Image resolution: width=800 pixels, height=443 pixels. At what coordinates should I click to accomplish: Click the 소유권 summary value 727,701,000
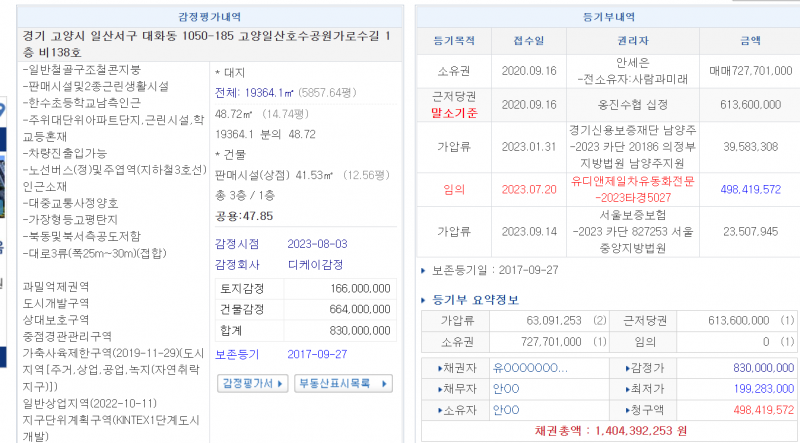pyautogui.click(x=551, y=341)
